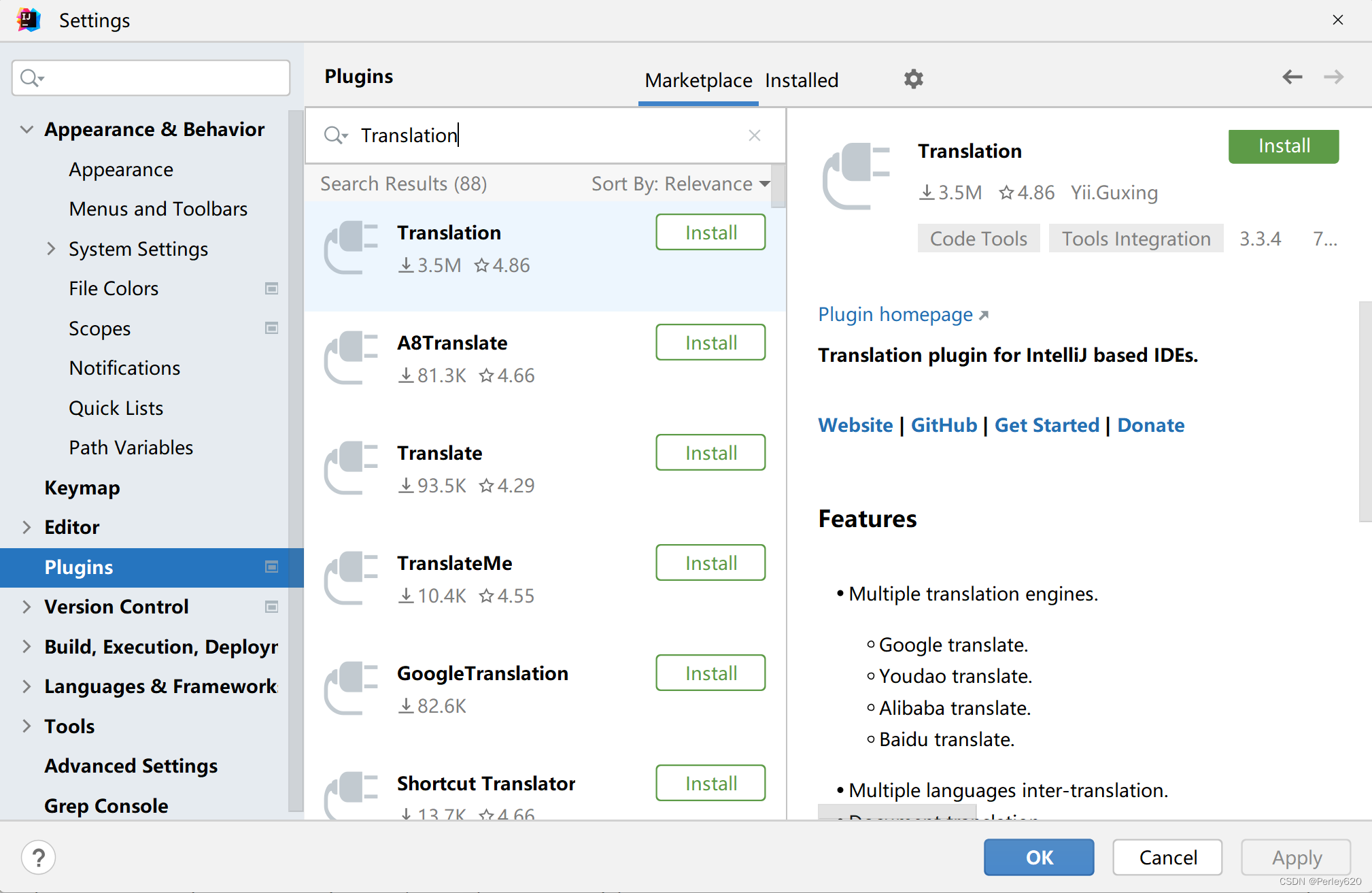Install the GoogleTranslation plugin
Viewport: 1372px width, 893px height.
710,673
